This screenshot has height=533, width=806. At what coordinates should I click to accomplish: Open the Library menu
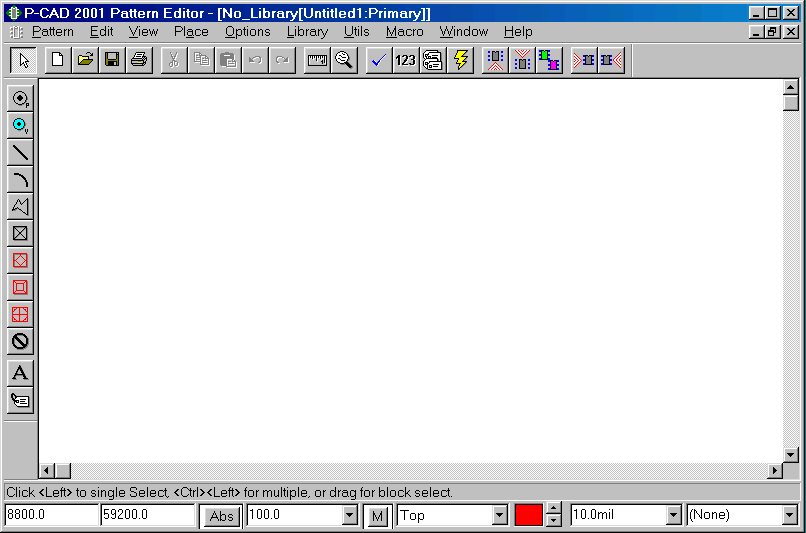coord(307,32)
